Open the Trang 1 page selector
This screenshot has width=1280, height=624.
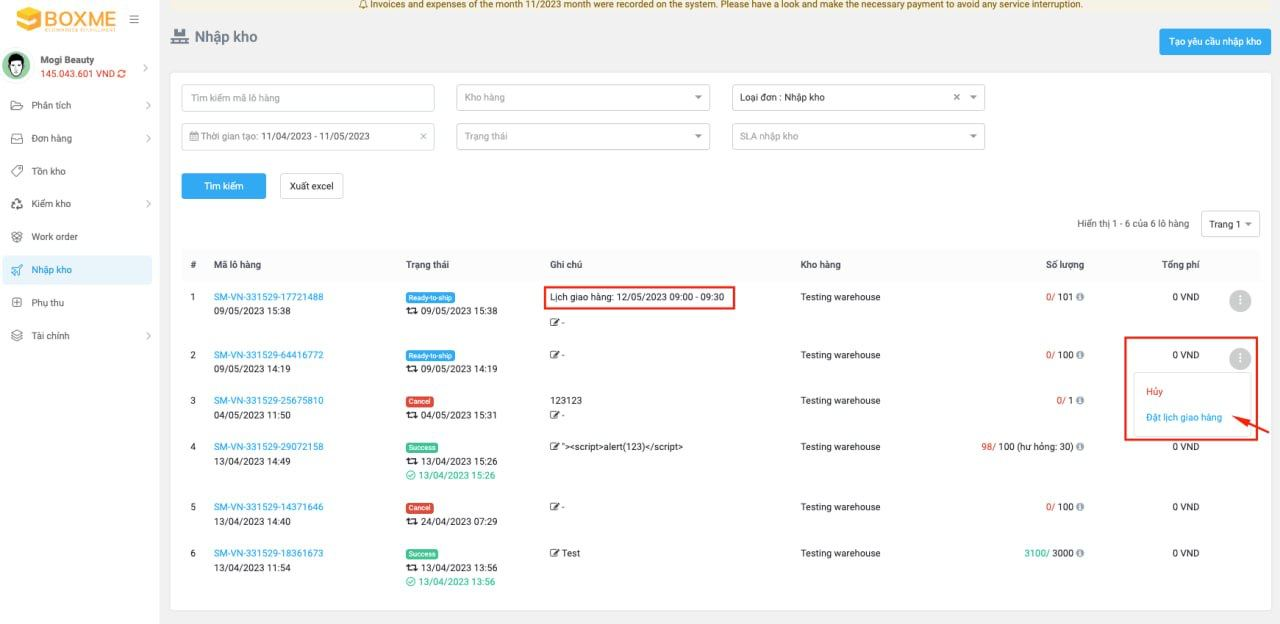click(x=1230, y=224)
